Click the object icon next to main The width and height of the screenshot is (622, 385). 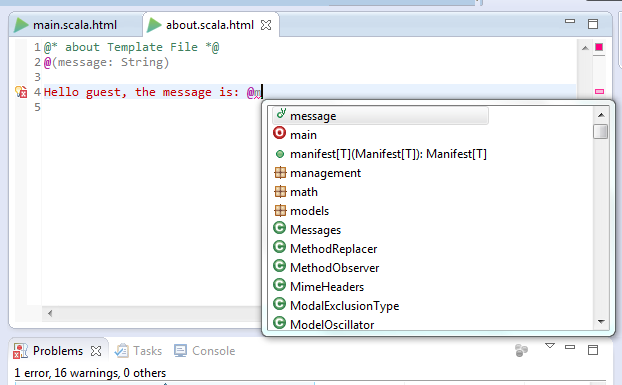point(279,133)
